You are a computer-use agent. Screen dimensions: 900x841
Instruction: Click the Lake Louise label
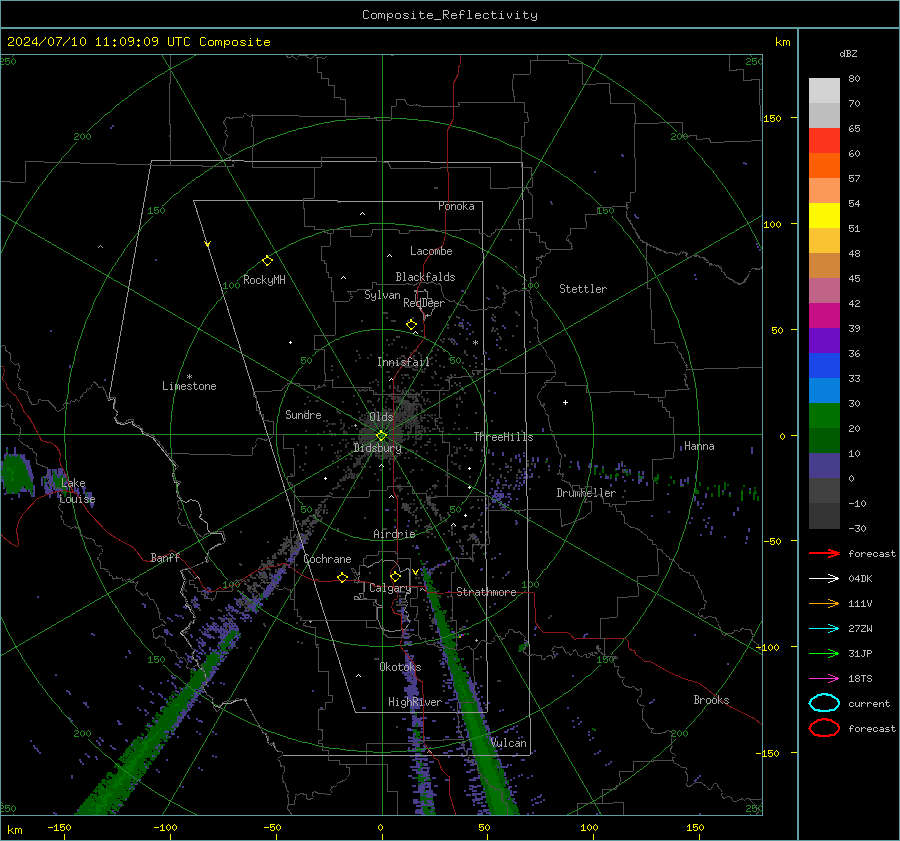coord(77,491)
